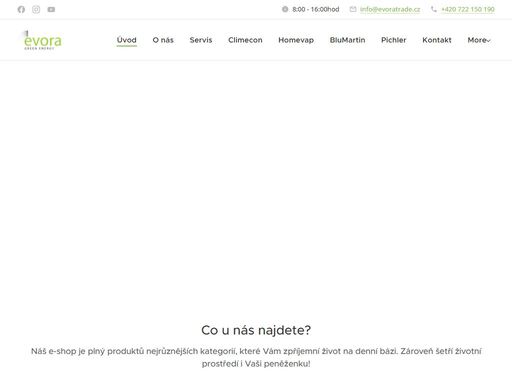Viewport: 512px width, 384px height.
Task: Select the Pichler menu item
Action: 394,40
